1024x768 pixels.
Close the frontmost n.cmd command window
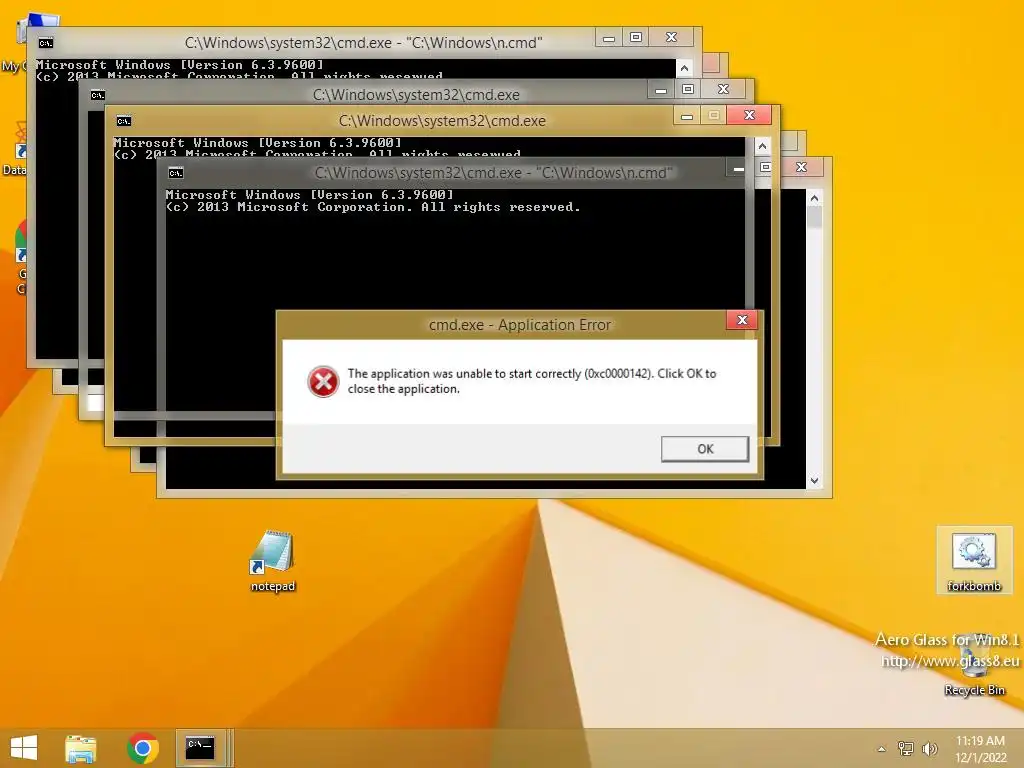pyautogui.click(x=801, y=167)
